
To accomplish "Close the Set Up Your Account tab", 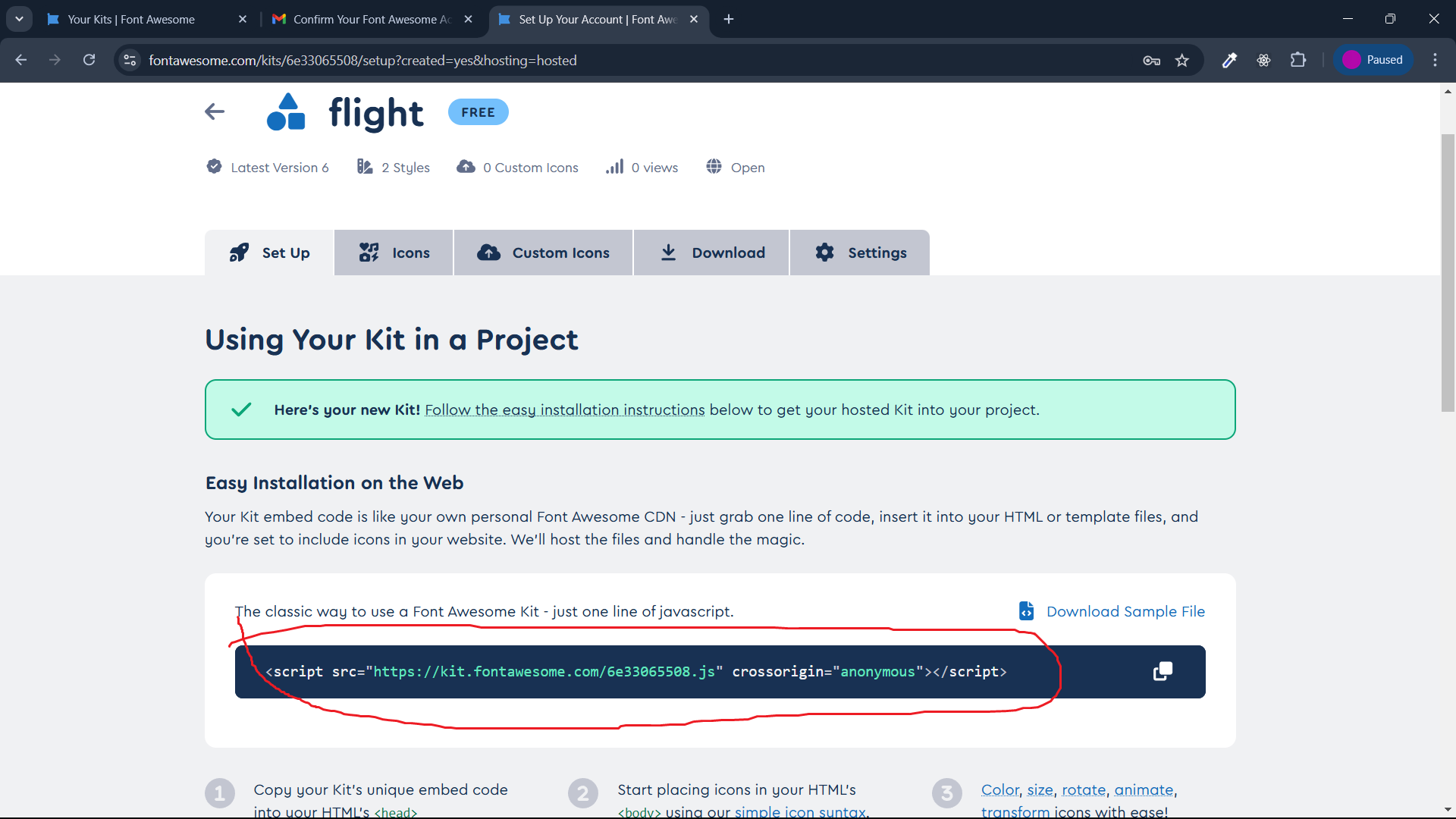I will point(694,19).
